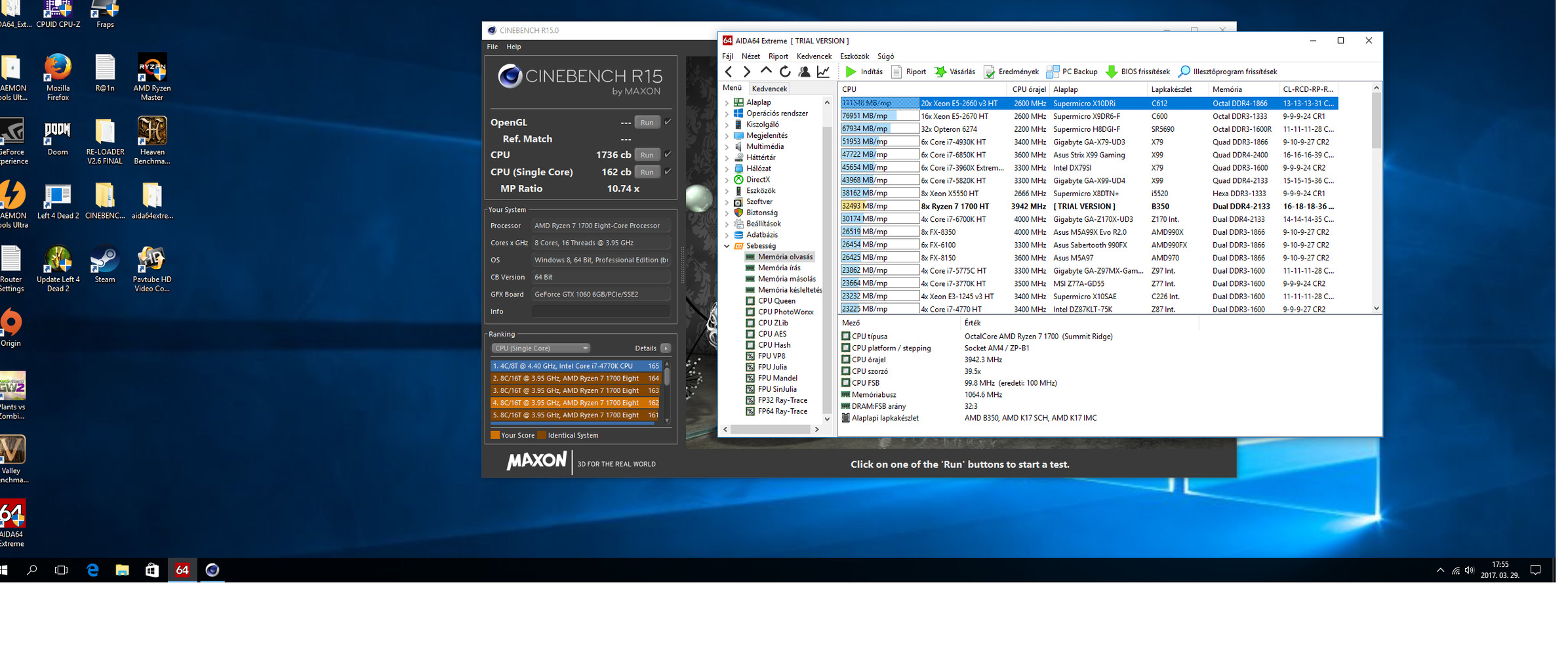The image size is (1568, 662).
Task: Click AIDA64 back navigation arrow
Action: [729, 72]
